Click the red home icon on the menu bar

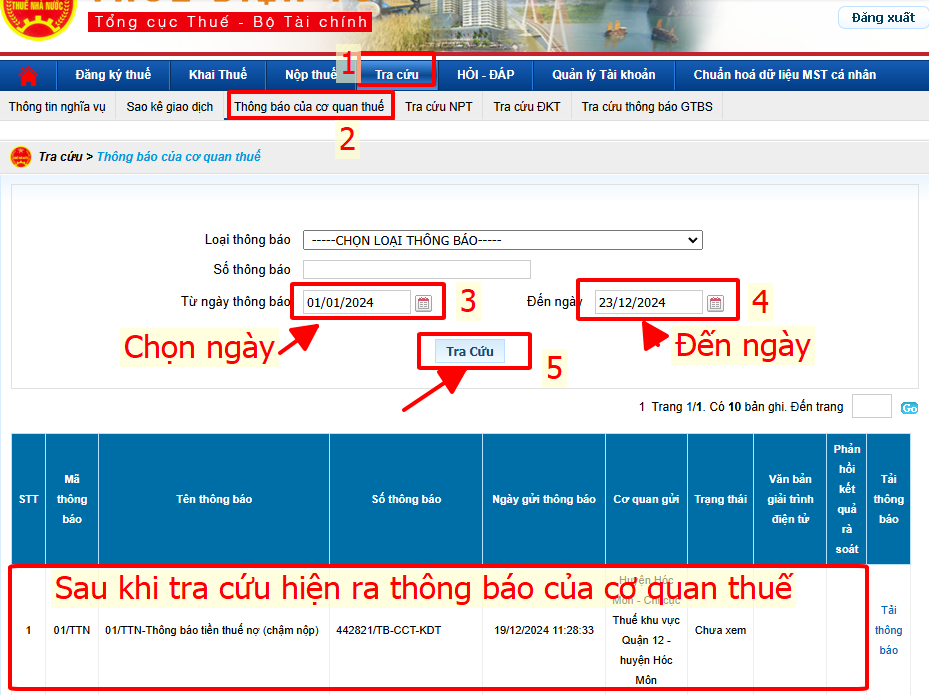point(27,74)
